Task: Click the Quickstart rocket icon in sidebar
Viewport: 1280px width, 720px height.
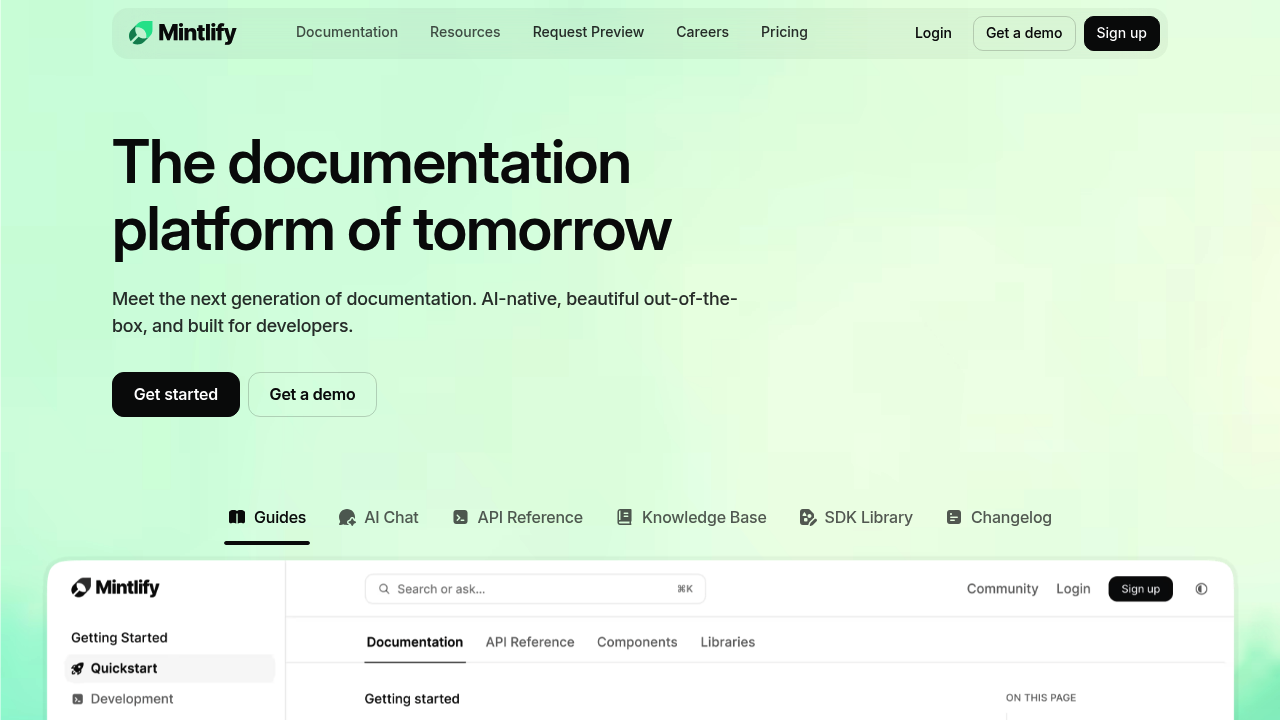Action: tap(77, 668)
